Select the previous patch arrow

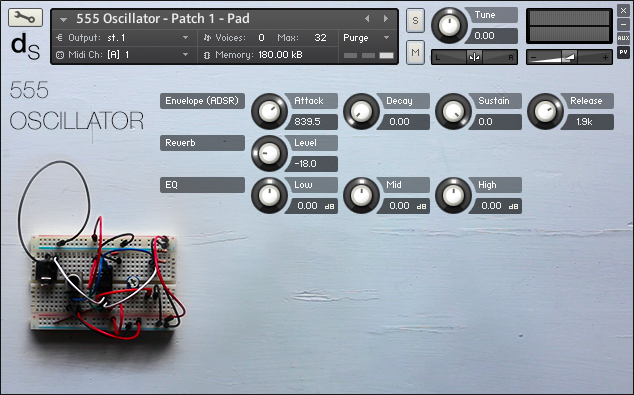367,19
